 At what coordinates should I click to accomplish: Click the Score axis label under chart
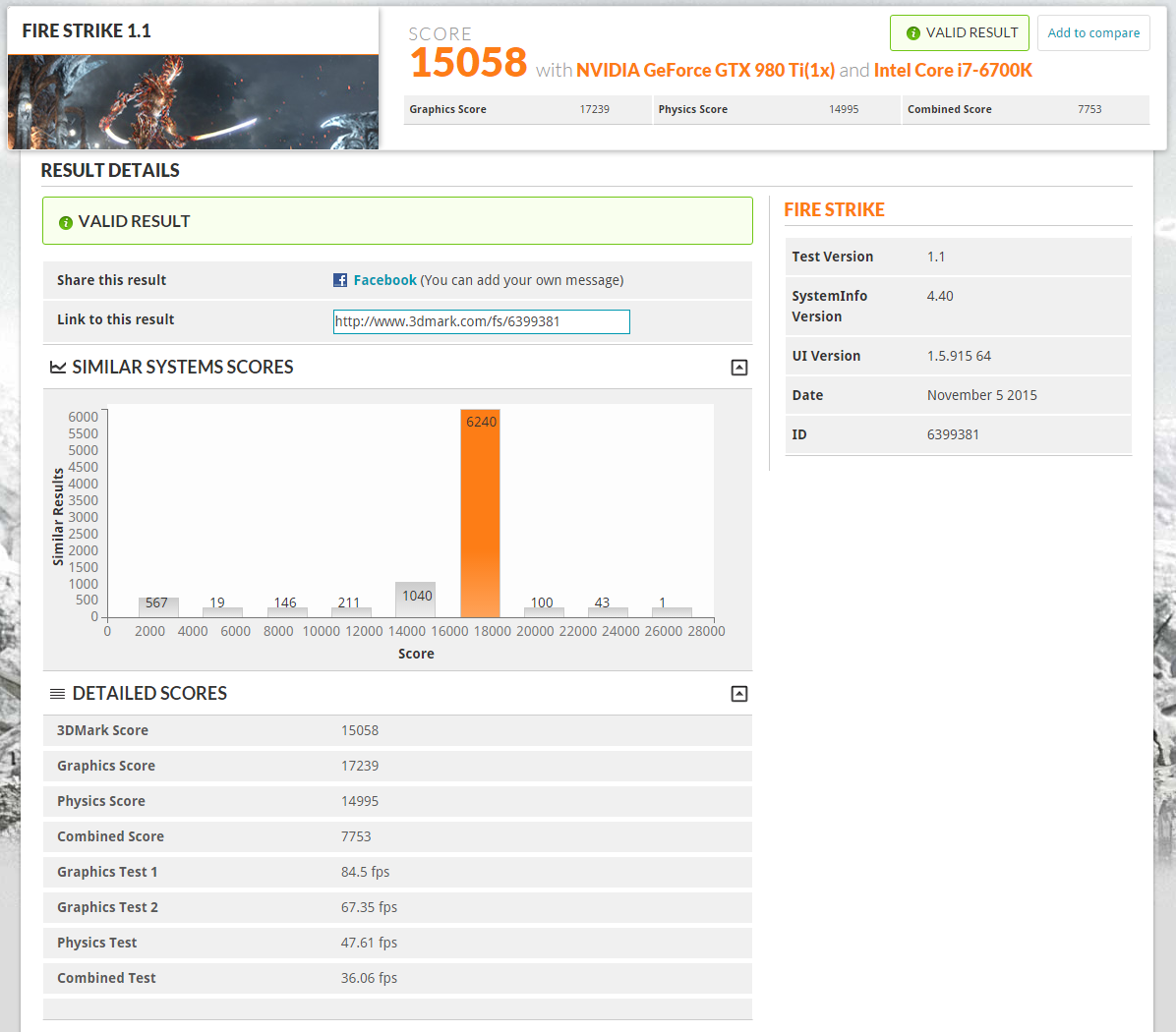(416, 655)
